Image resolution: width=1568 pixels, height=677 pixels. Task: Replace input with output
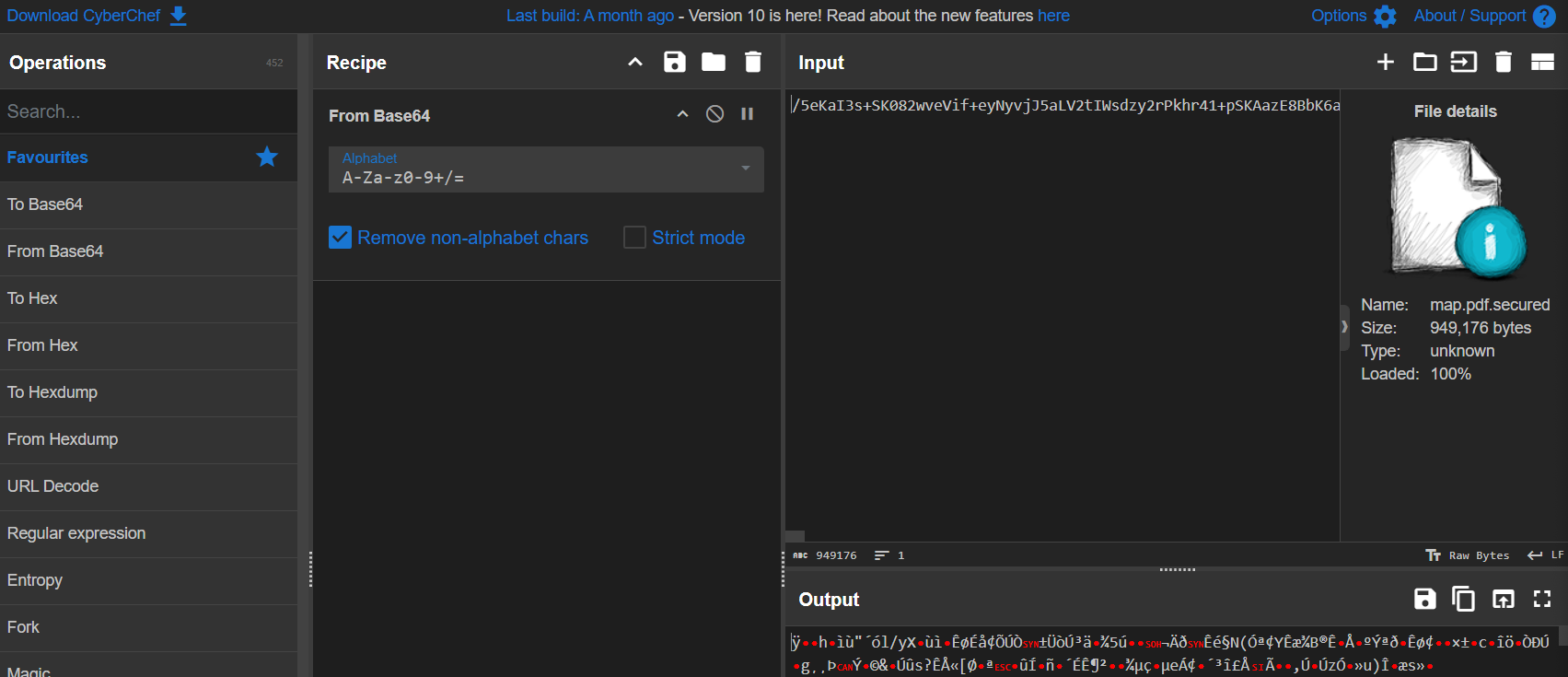click(x=1504, y=599)
